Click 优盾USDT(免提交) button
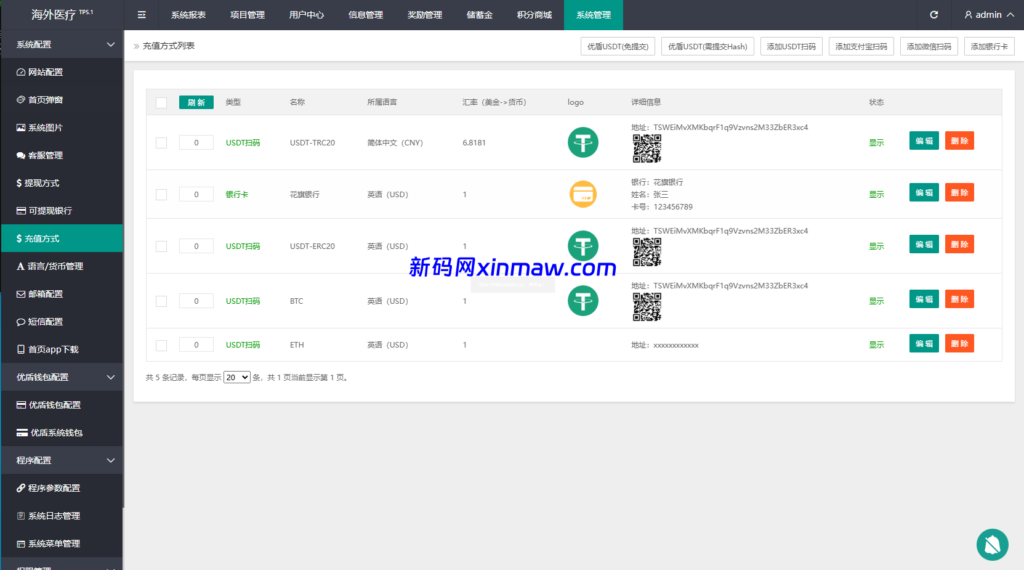 click(x=618, y=46)
